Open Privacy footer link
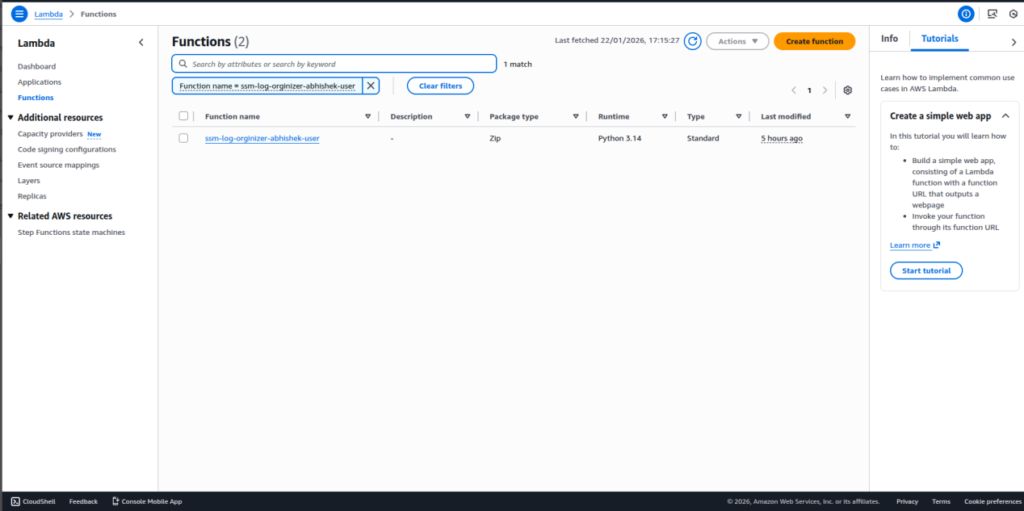Screen dimensions: 1024x511 click(907, 501)
